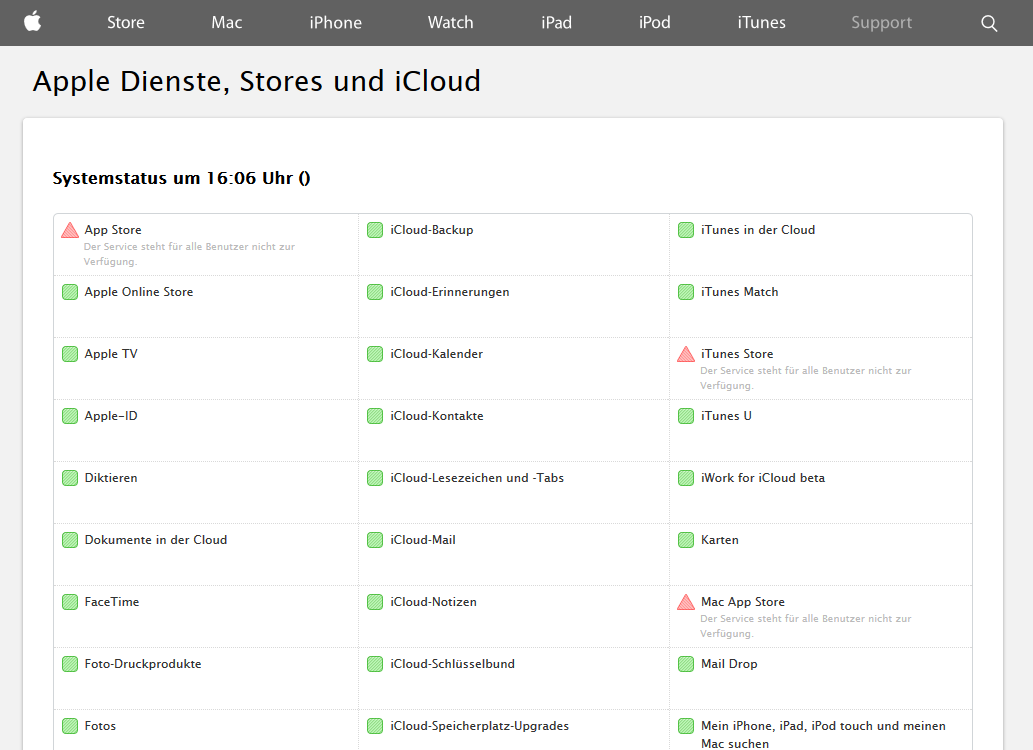The width and height of the screenshot is (1033, 750).
Task: Click the iTunes Match label
Action: (739, 292)
